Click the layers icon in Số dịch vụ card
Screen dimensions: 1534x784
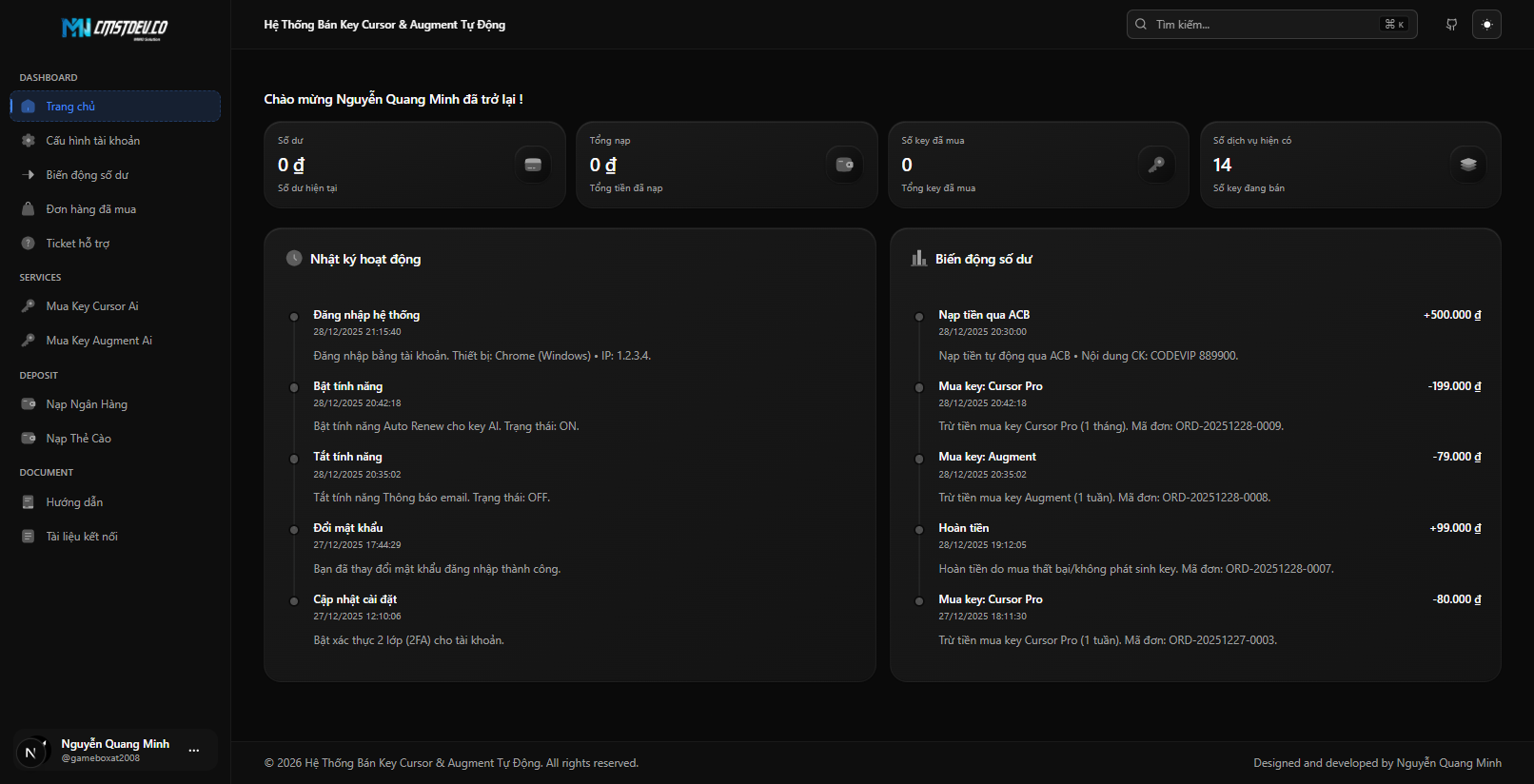point(1468,165)
